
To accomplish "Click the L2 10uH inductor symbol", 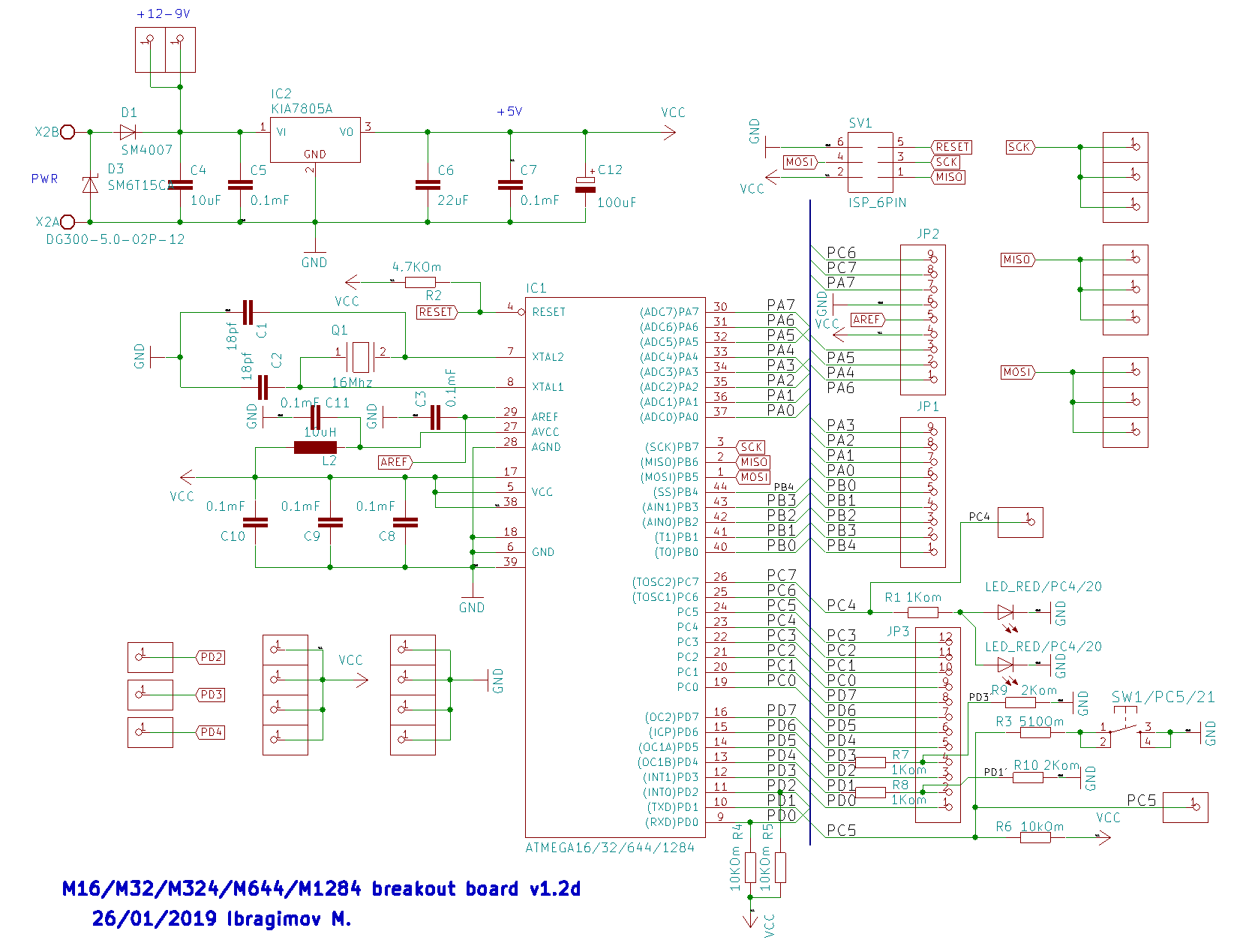I will click(x=315, y=448).
